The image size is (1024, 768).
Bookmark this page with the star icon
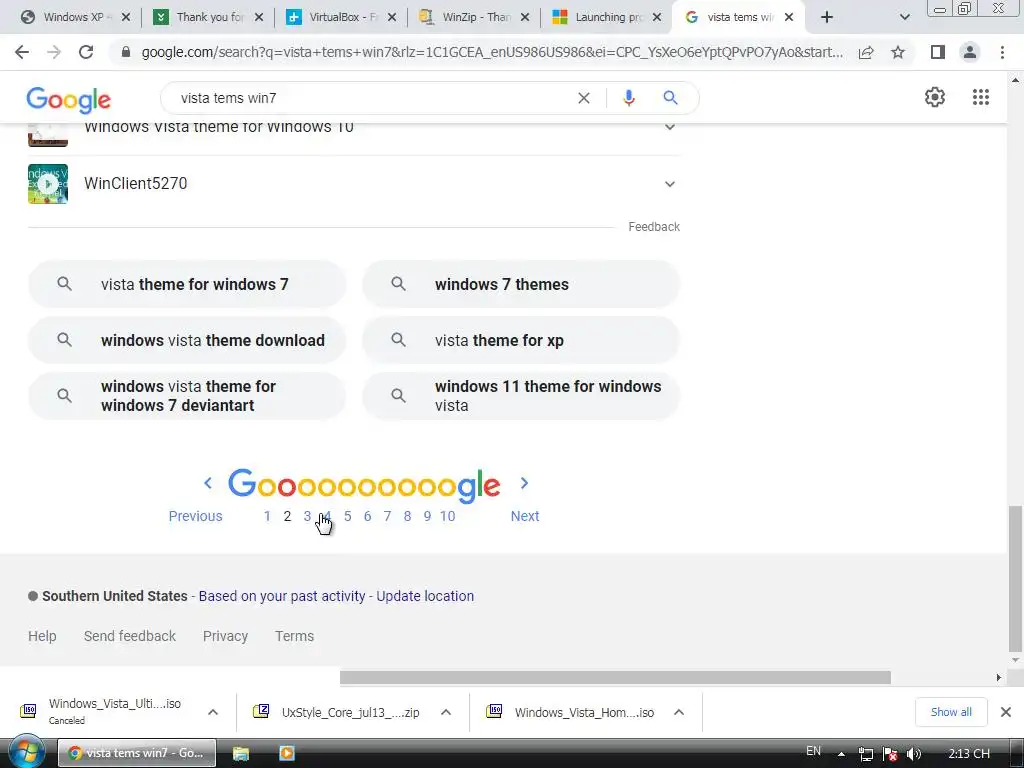(898, 52)
